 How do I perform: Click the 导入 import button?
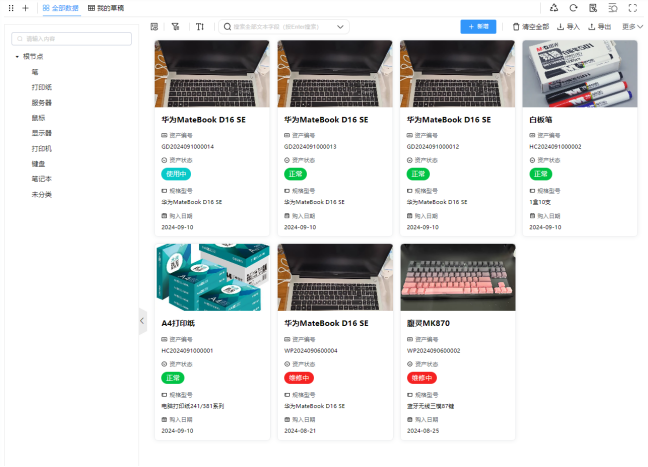point(568,27)
